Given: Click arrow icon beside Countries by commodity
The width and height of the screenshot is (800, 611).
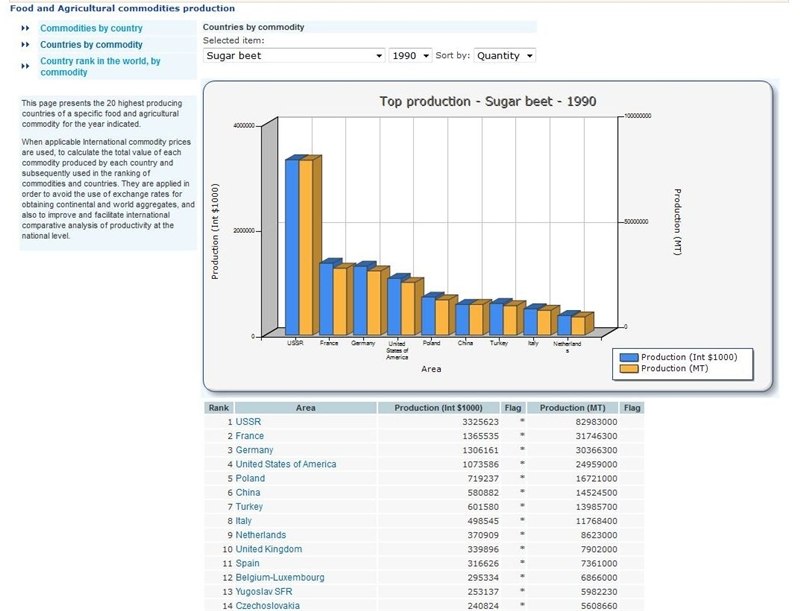Looking at the screenshot, I should pos(26,45).
